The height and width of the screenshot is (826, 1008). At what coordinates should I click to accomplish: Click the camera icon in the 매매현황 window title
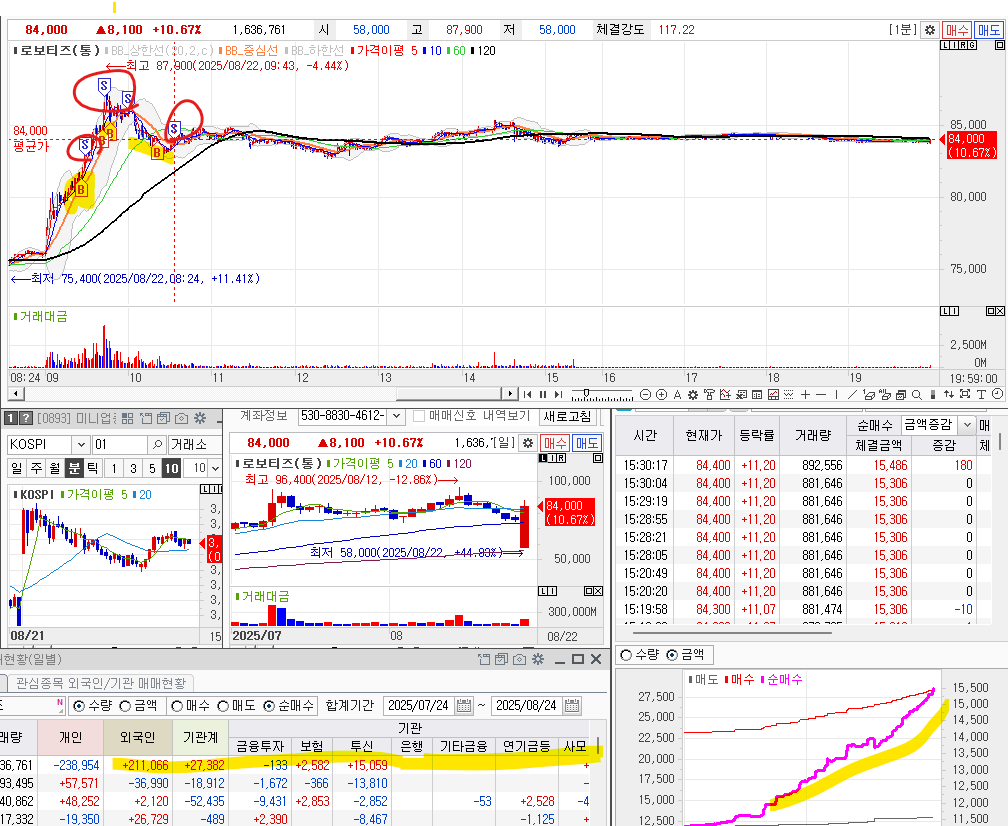[x=519, y=659]
